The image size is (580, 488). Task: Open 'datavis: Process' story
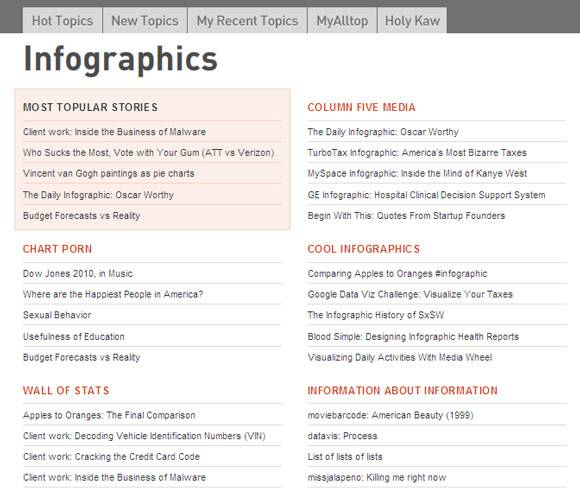(x=342, y=436)
